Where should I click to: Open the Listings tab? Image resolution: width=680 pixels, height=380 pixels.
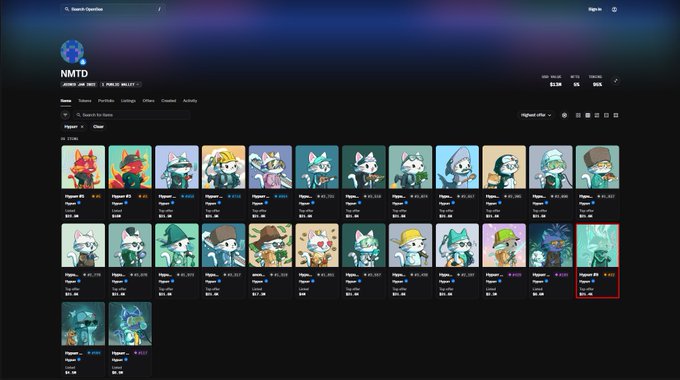(x=128, y=101)
